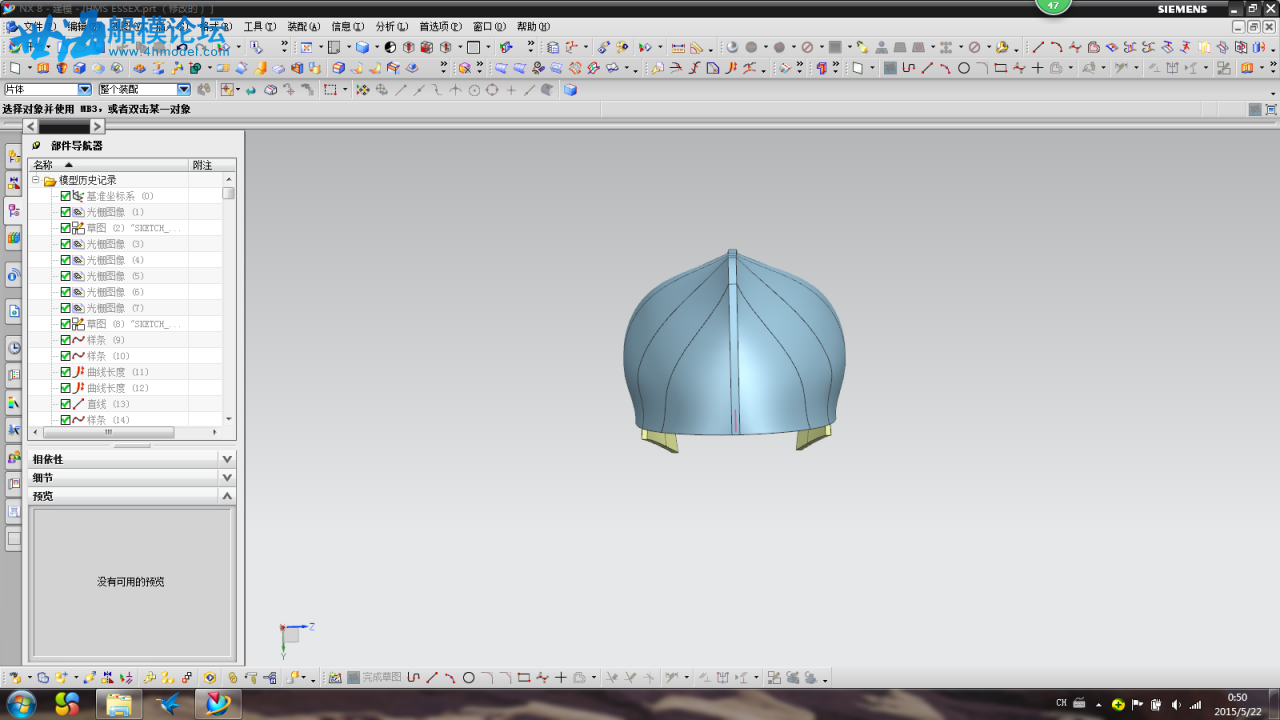Click the profile tool in second-row sketch toolbar
The image size is (1280, 720).
[908, 68]
